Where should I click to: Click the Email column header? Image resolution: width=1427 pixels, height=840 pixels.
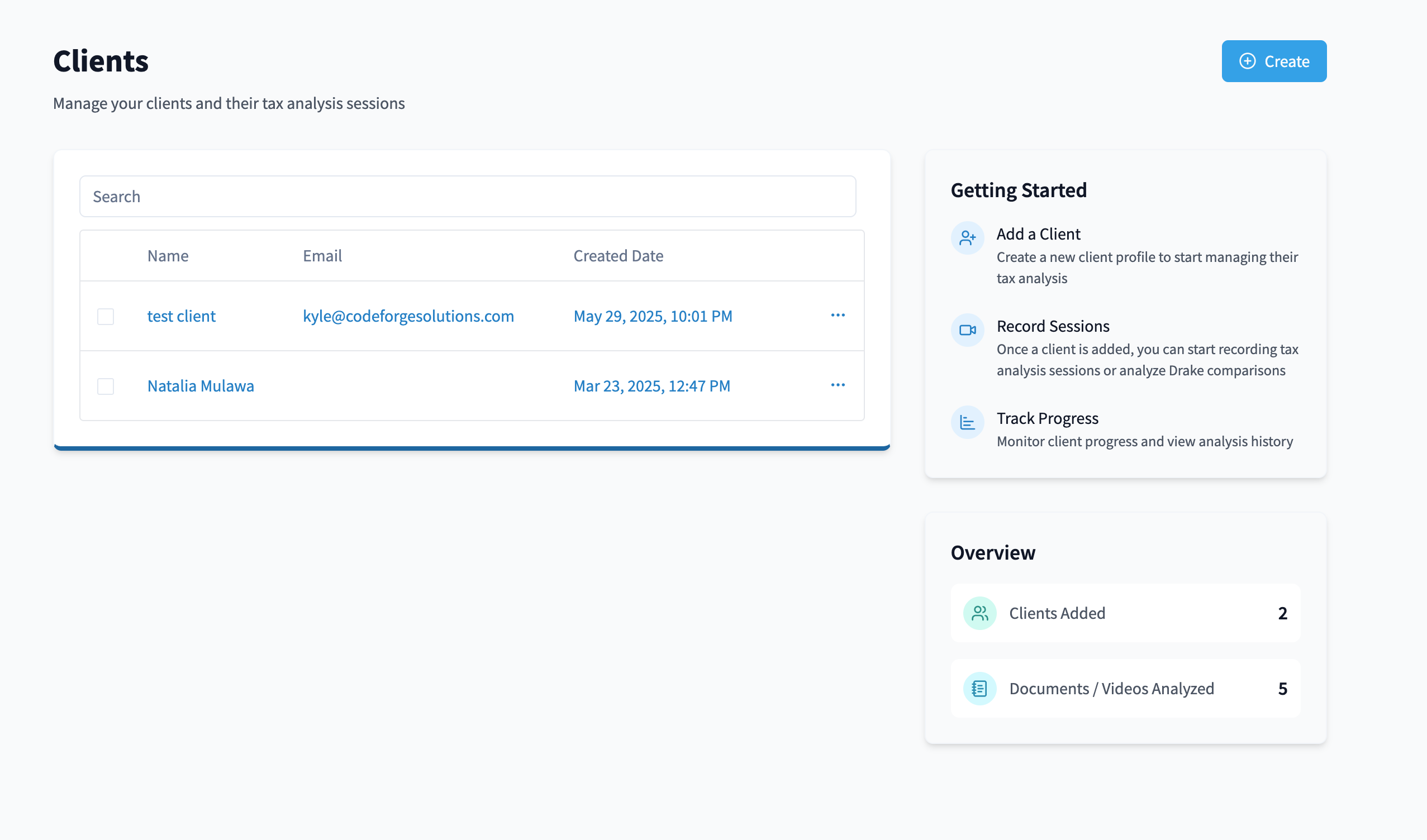pos(322,256)
